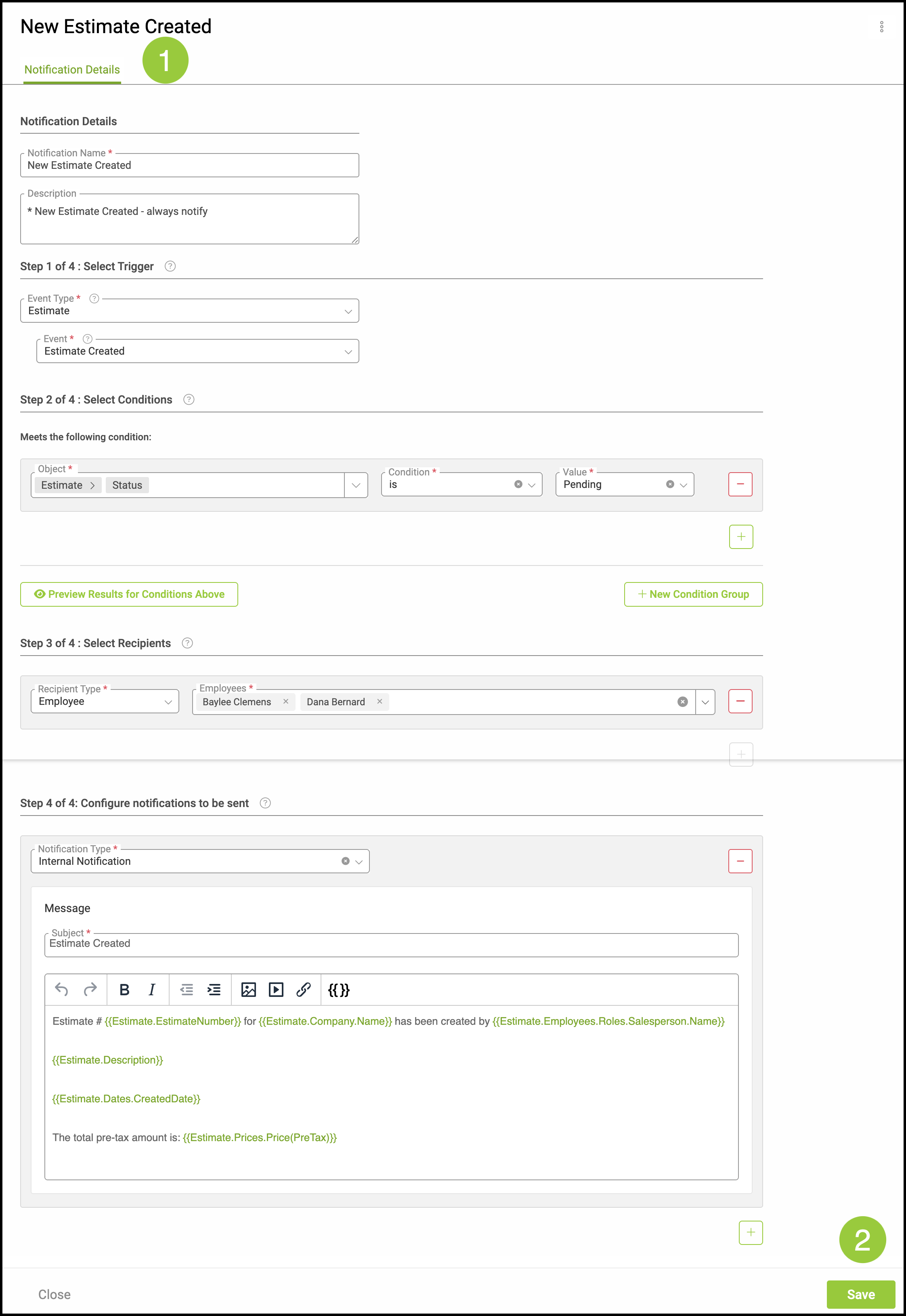Viewport: 906px width, 1316px height.
Task: Click the insert link icon
Action: tap(303, 990)
